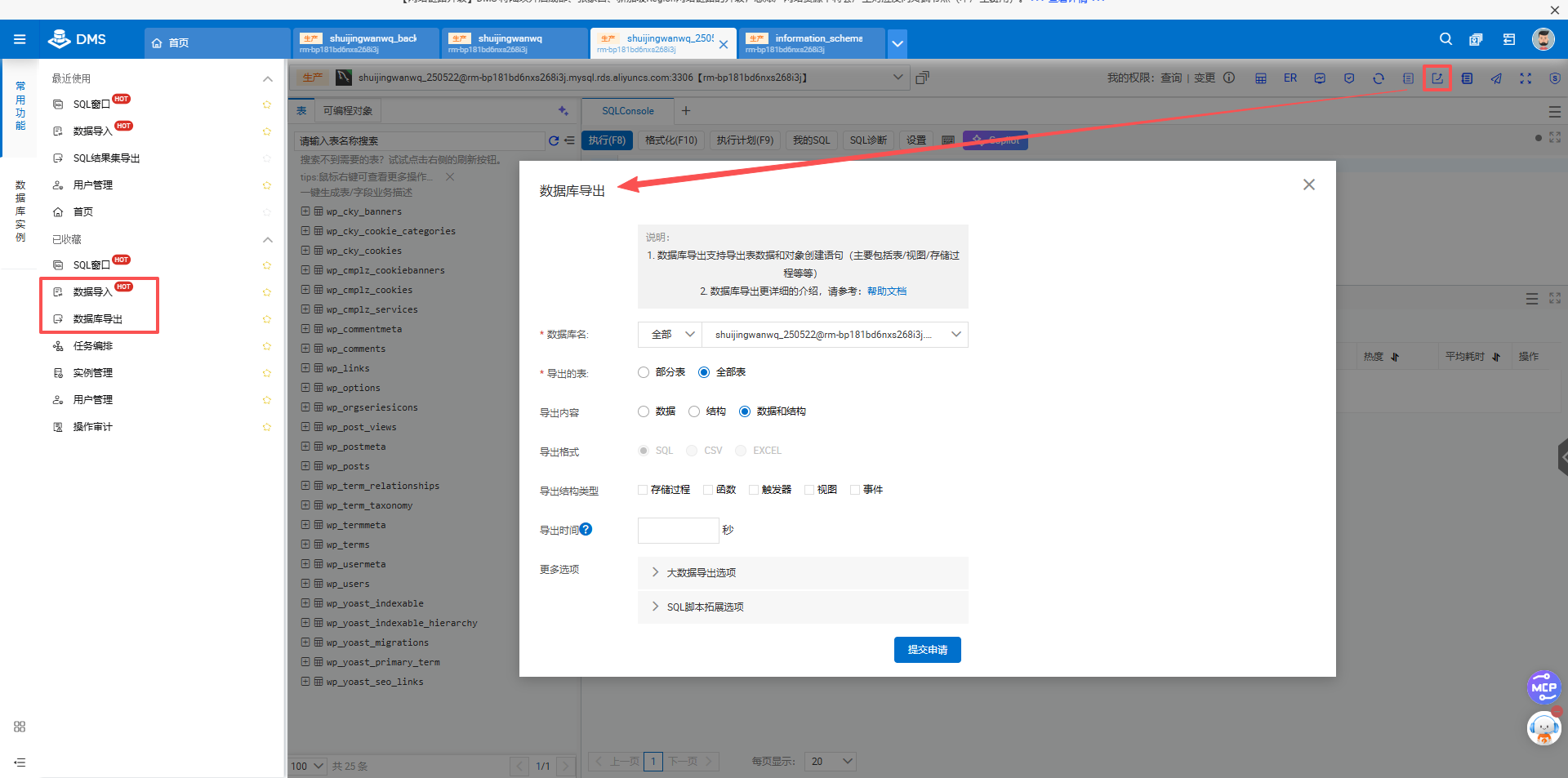Check the 触发器 checkbox
Screen dimensions: 1568x778
(754, 490)
